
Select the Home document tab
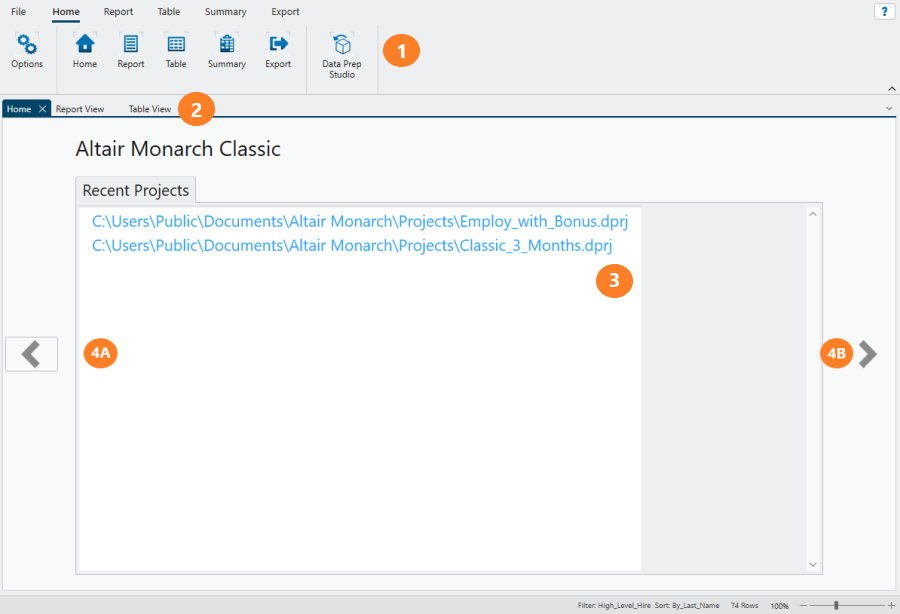tap(19, 109)
